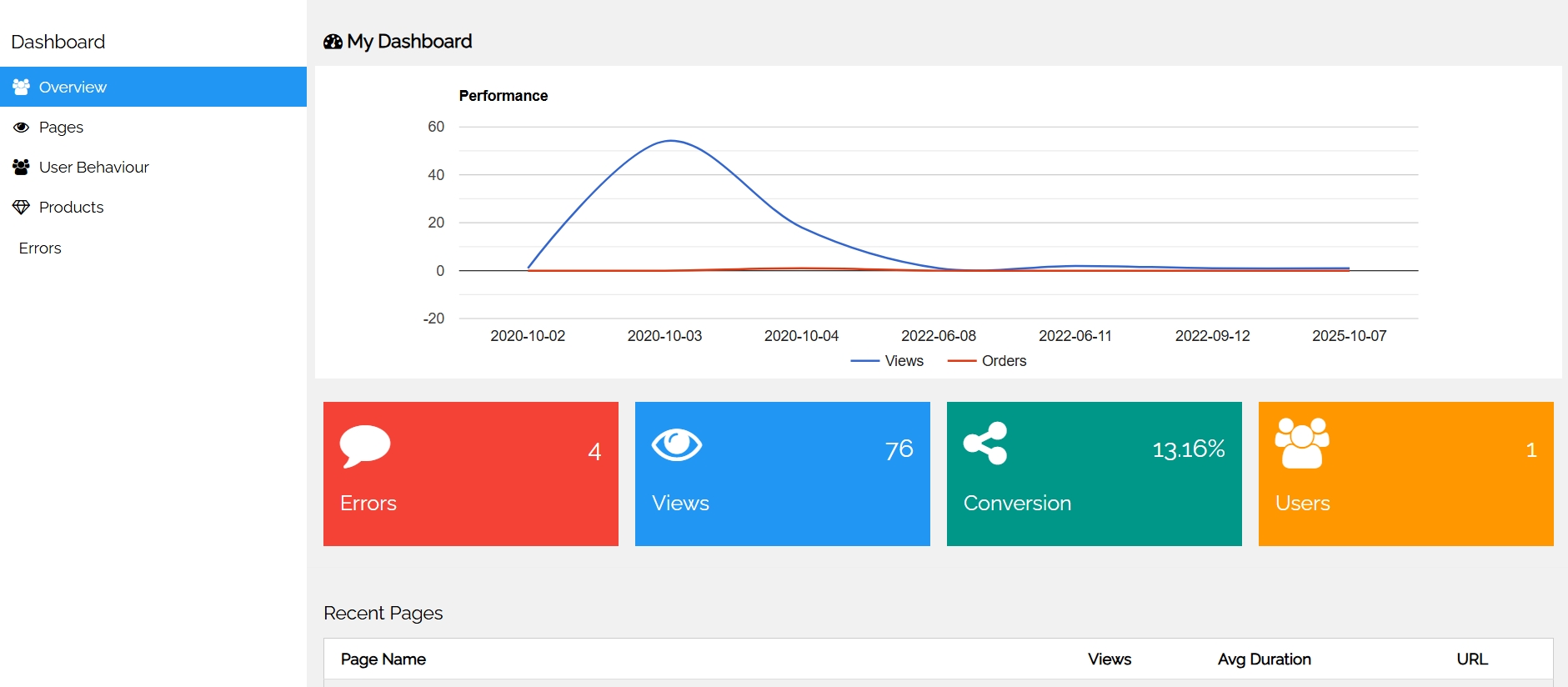Click the Conversion label on teal card
The width and height of the screenshot is (1568, 687).
[1018, 504]
